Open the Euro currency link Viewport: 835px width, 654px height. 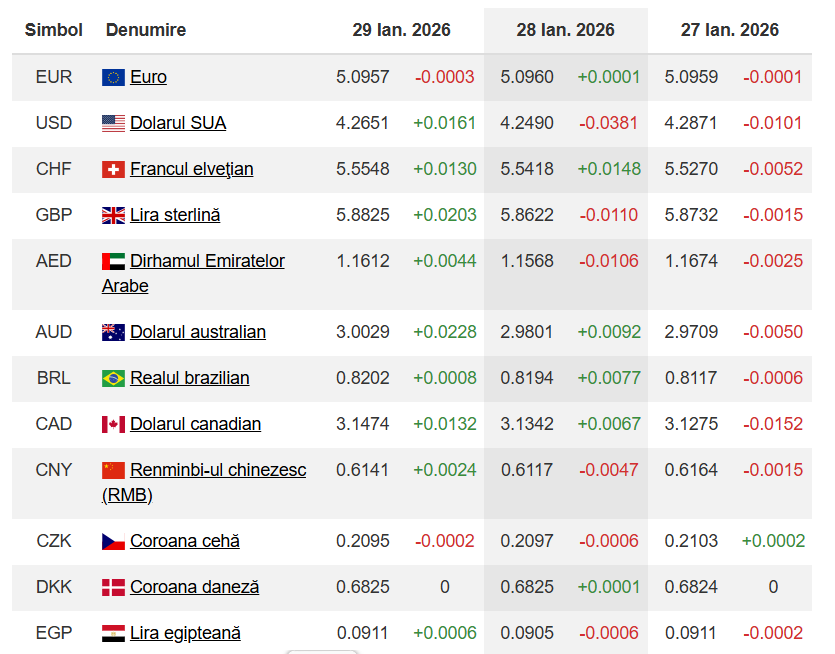click(x=148, y=77)
